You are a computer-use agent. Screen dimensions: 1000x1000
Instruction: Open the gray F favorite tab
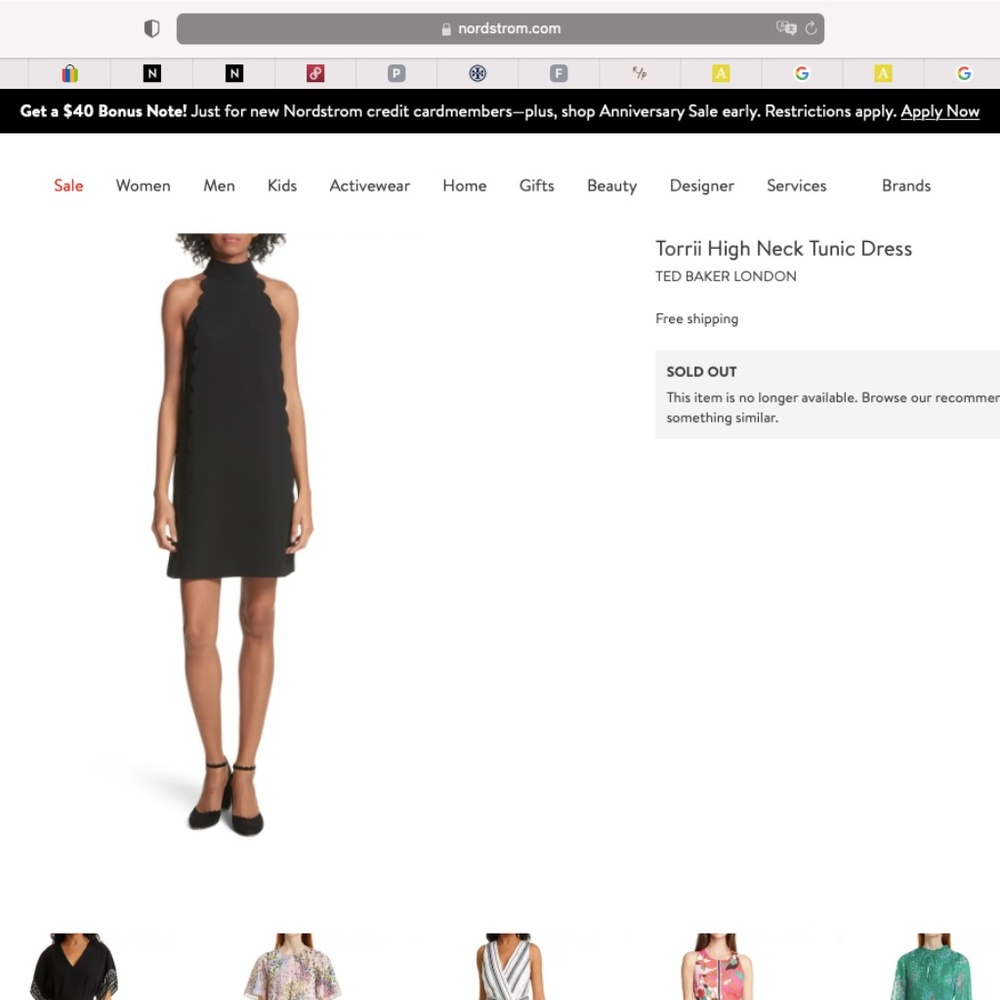point(559,73)
